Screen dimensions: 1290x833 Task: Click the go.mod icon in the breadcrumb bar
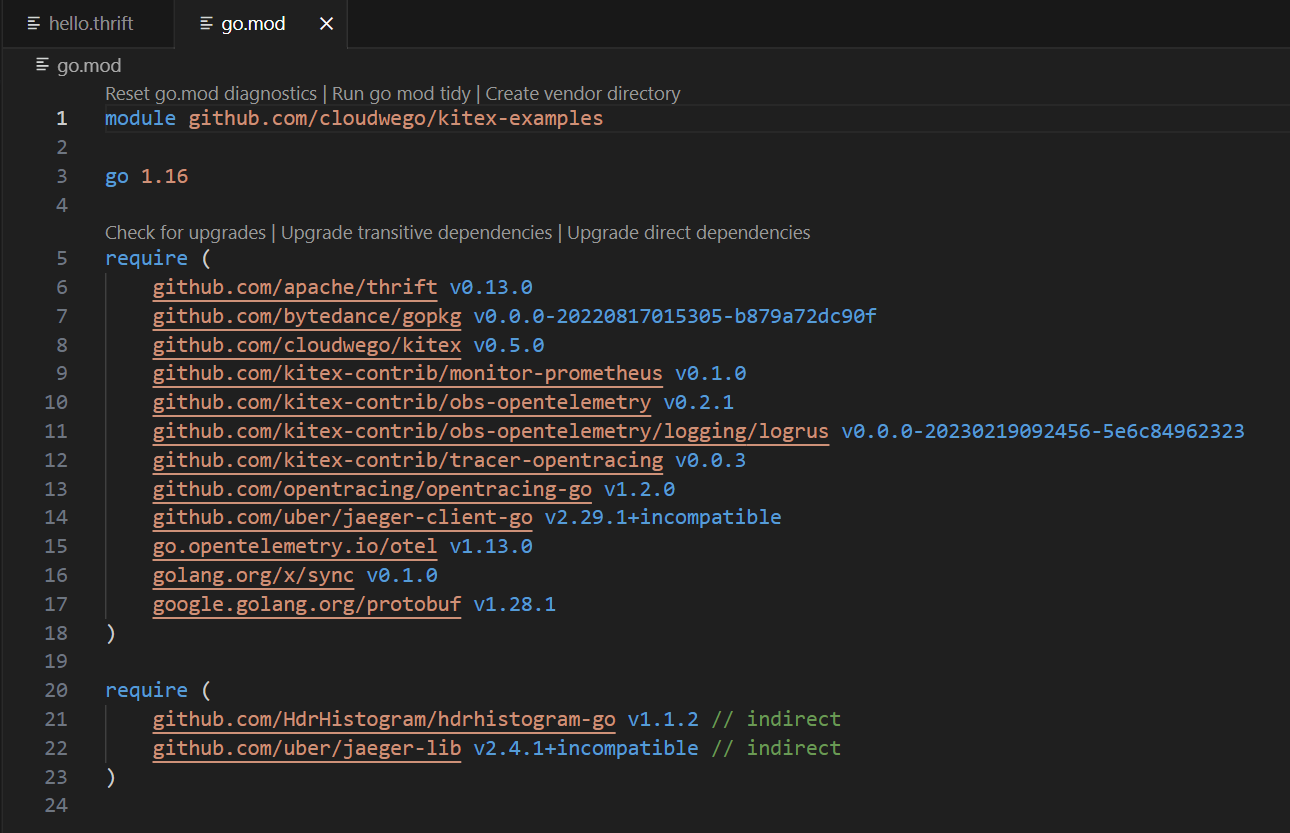tap(41, 65)
